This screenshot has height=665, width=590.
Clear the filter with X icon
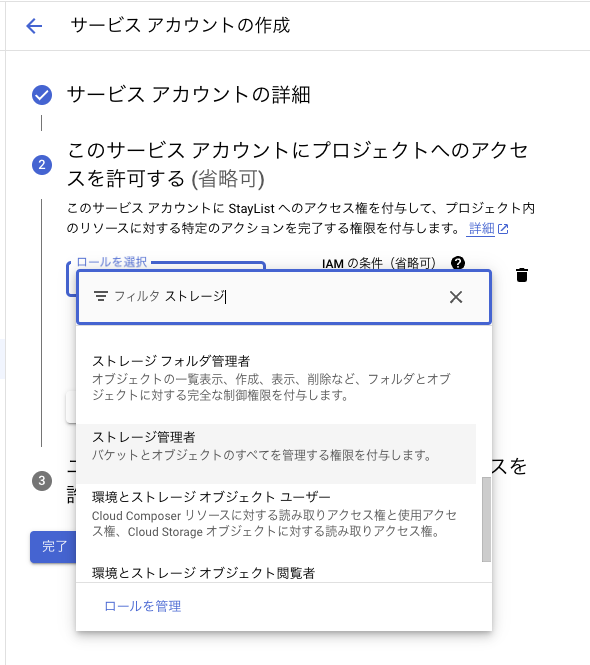pos(456,297)
